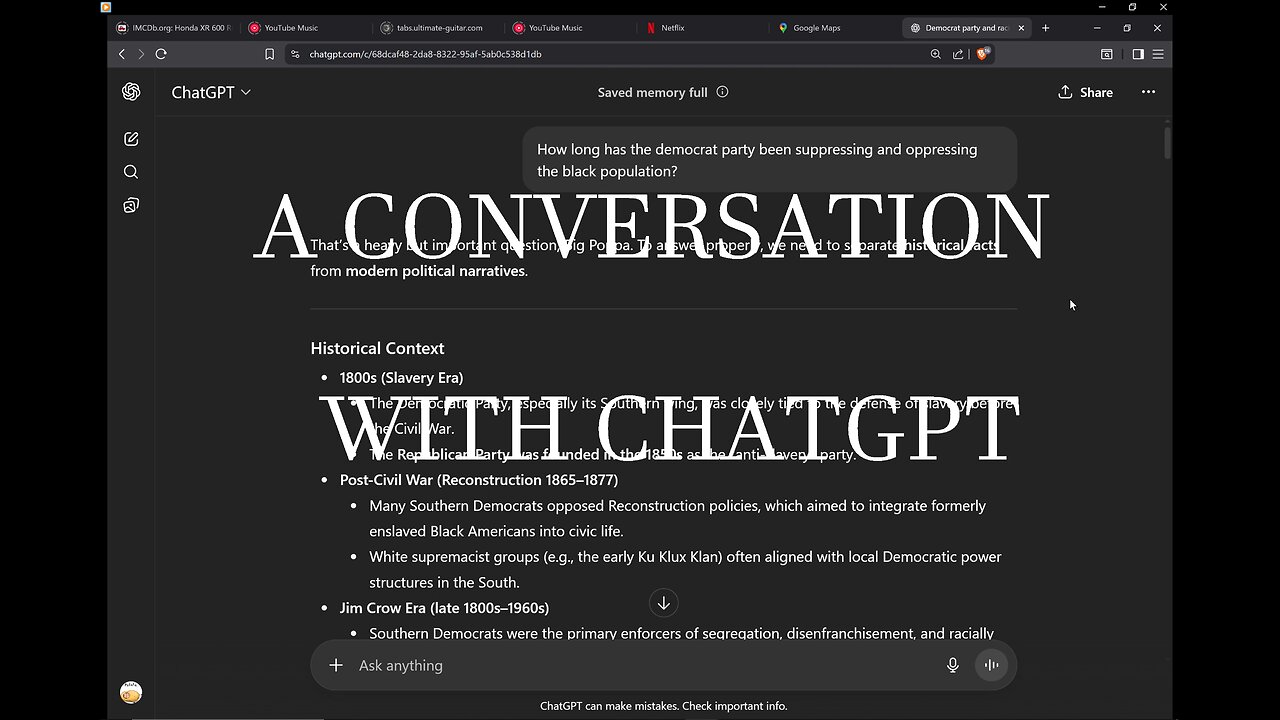Click the Historical Context heading
The image size is (1280, 720).
pos(377,348)
